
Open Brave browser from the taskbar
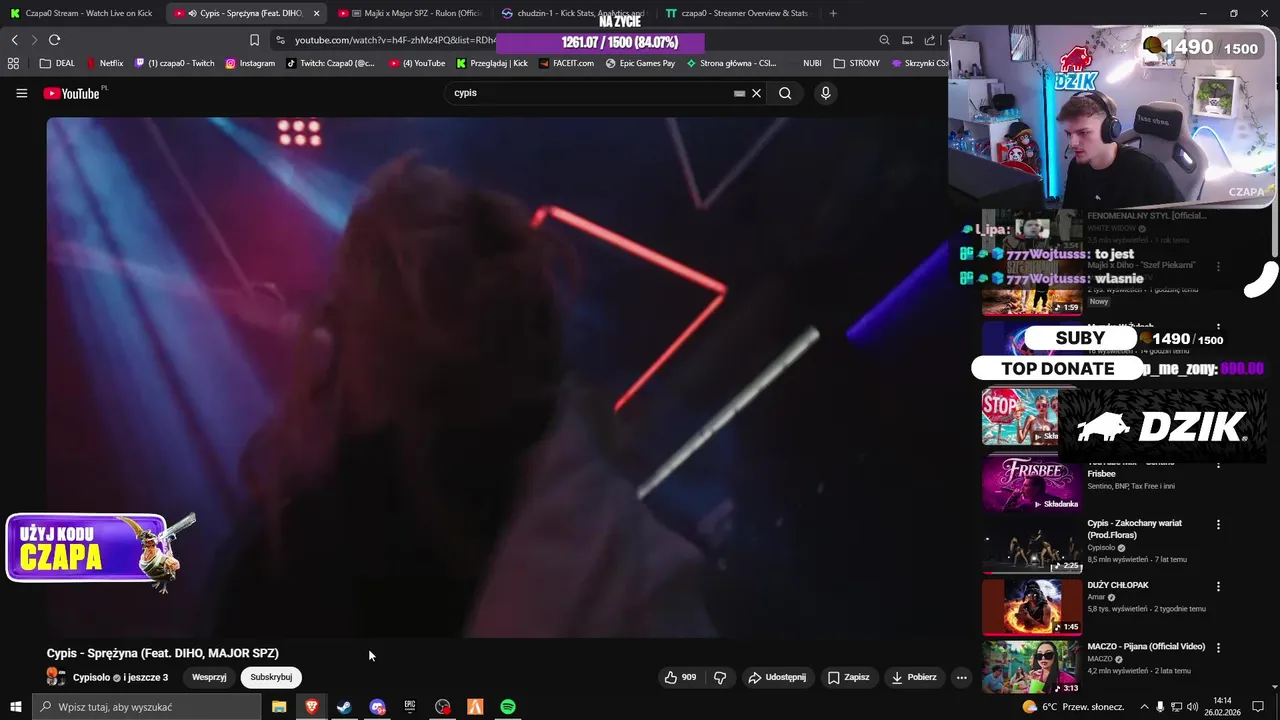(x=312, y=707)
